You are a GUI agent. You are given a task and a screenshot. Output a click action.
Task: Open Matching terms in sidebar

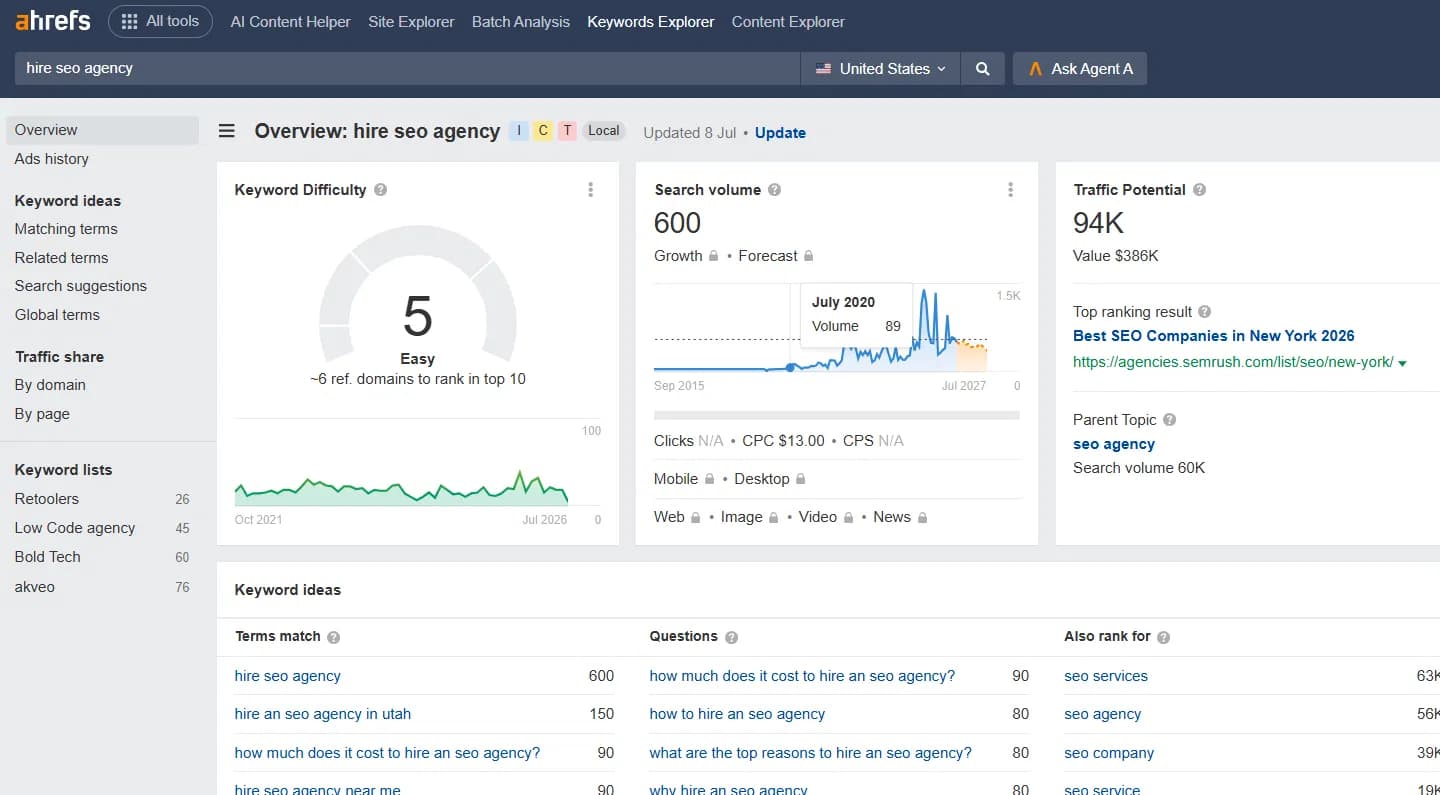tap(66, 229)
